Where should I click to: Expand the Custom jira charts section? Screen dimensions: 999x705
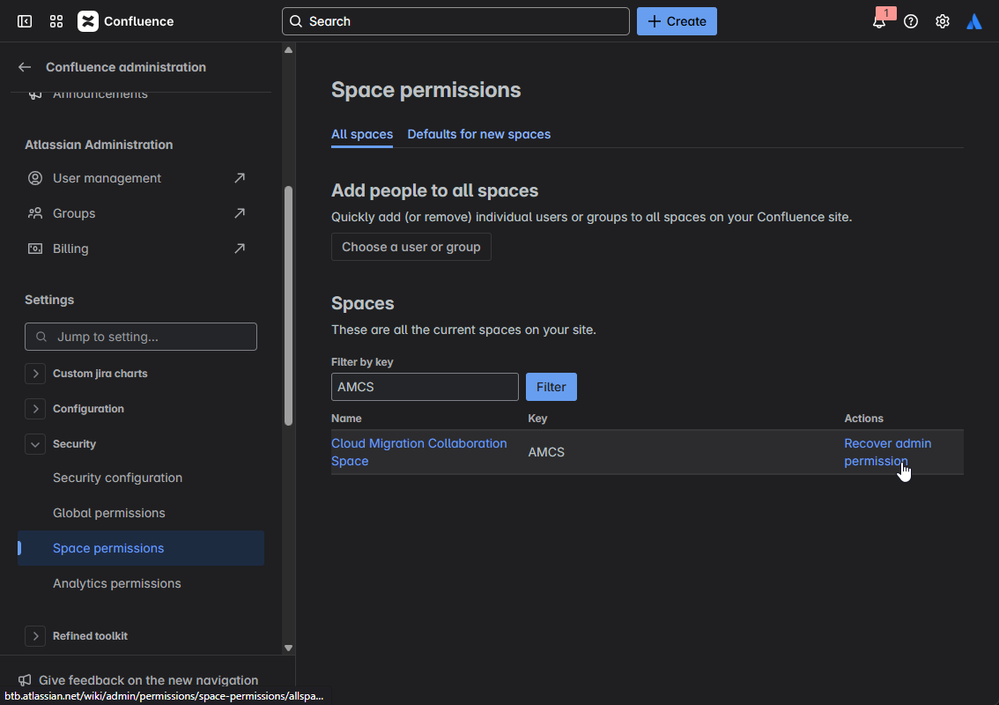(x=36, y=373)
